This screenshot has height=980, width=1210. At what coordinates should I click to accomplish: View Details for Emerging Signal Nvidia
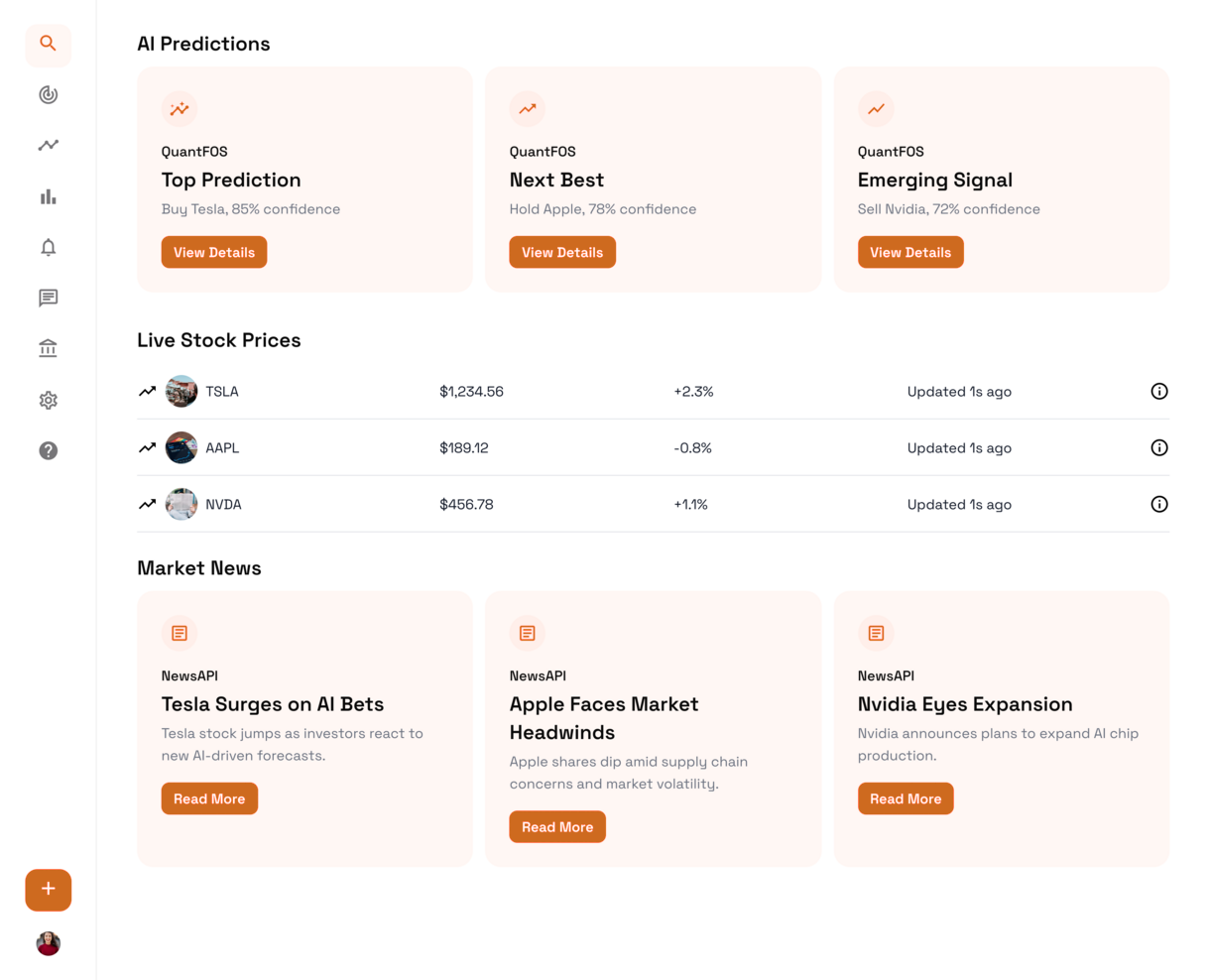tap(909, 252)
